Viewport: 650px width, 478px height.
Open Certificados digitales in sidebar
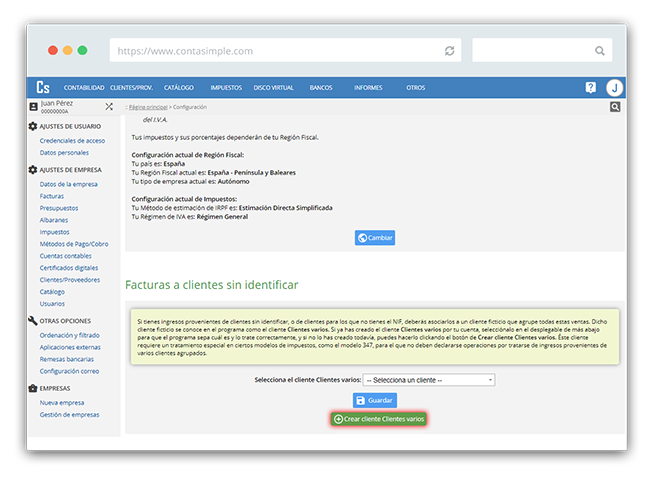point(69,268)
